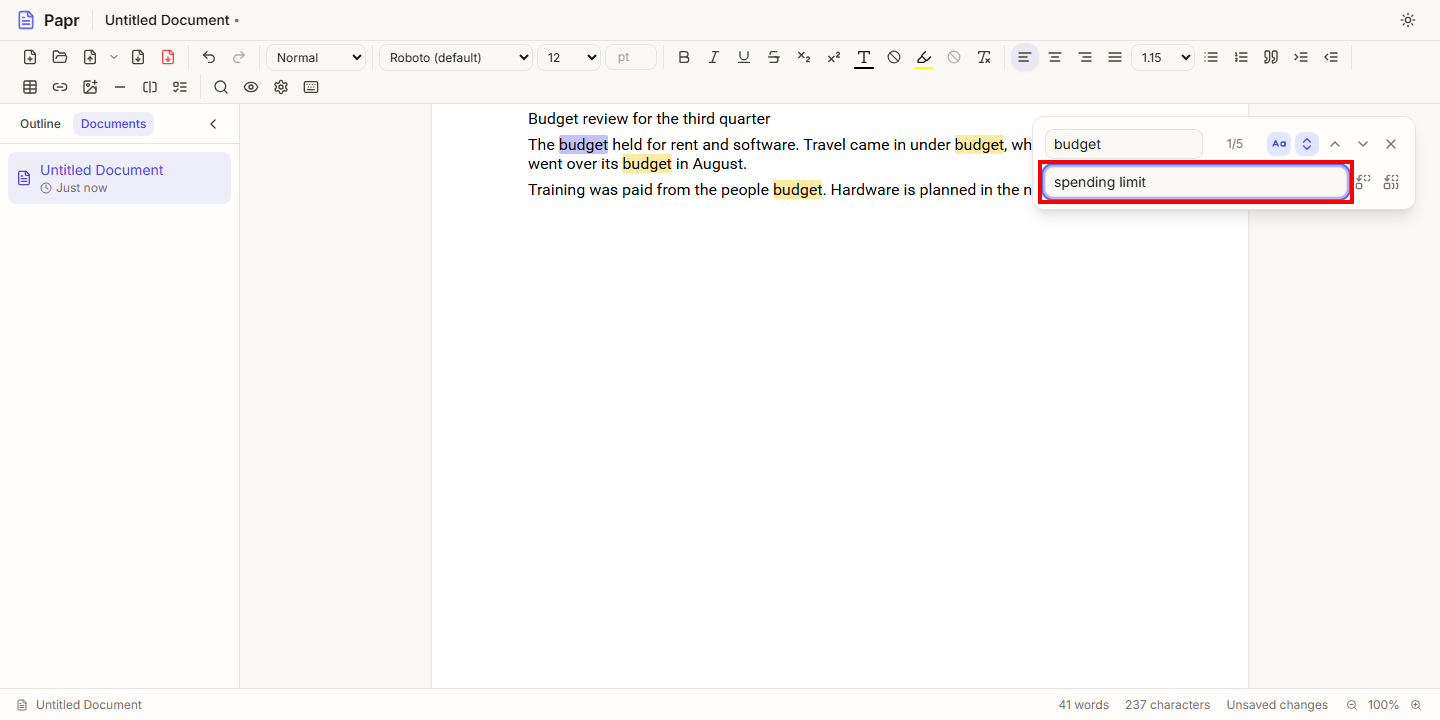Screen dimensions: 1440x720
Task: Pick text color with underlined T
Action: coord(864,57)
